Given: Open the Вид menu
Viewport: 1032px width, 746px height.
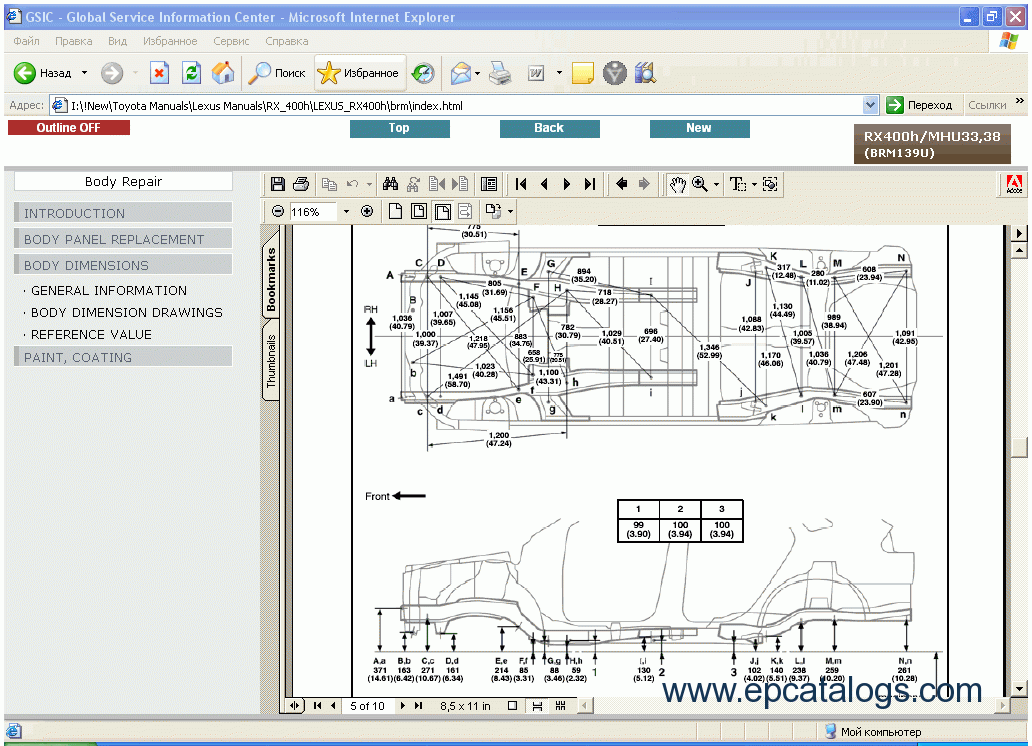Looking at the screenshot, I should tap(117, 41).
